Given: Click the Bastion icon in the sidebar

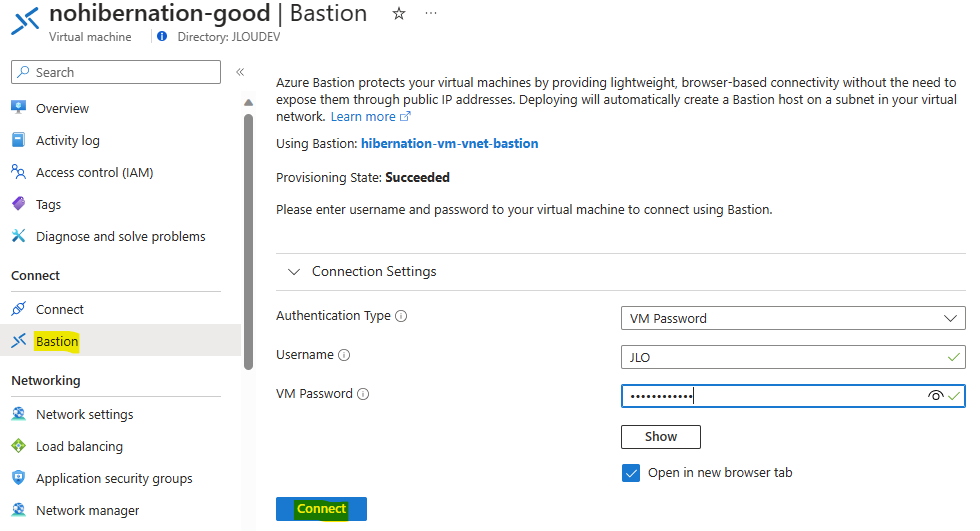Looking at the screenshot, I should click(19, 340).
